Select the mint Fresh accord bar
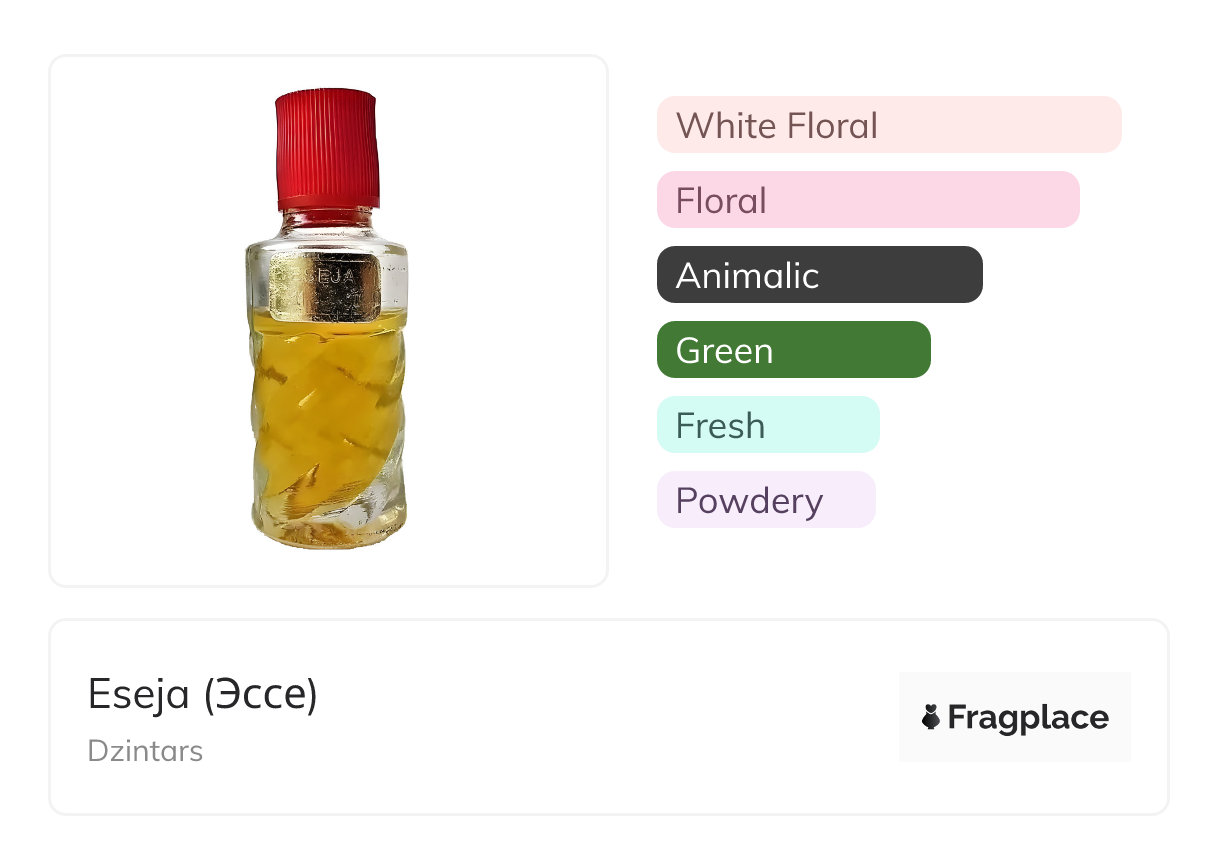The width and height of the screenshot is (1218, 864). [x=767, y=425]
